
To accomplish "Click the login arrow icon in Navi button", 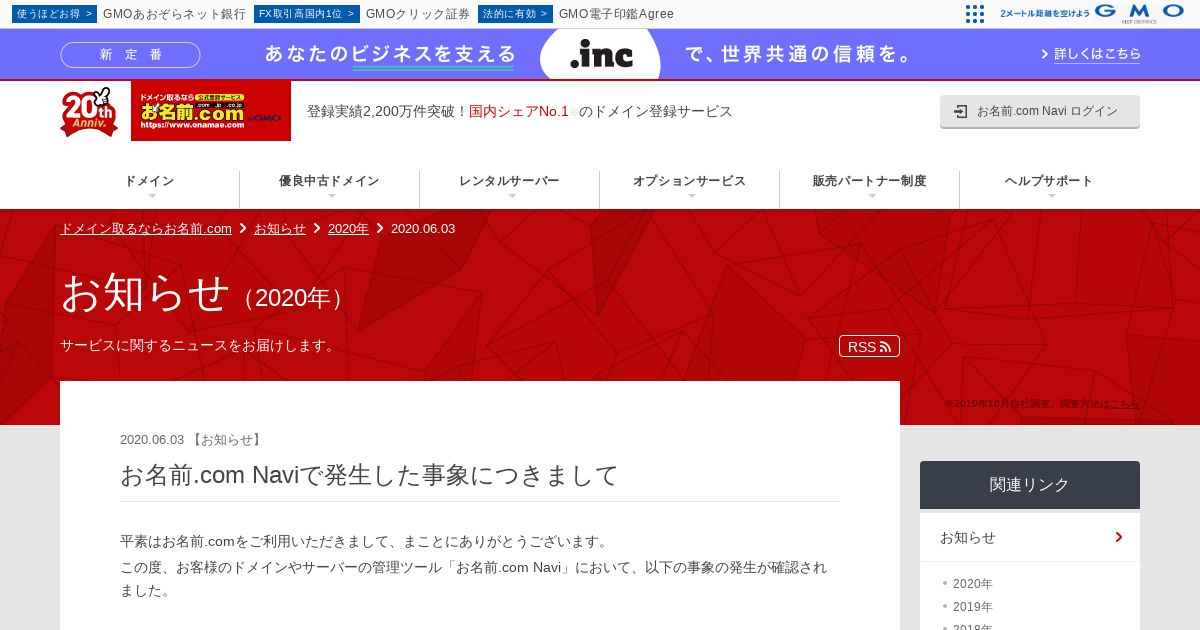I will (x=961, y=111).
